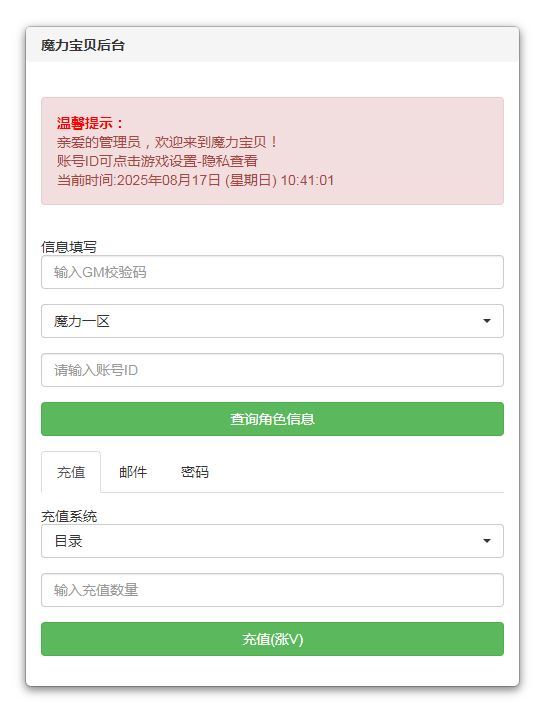Viewport: 545px width, 707px height.
Task: Open the 邮件 tab
Action: [x=133, y=472]
